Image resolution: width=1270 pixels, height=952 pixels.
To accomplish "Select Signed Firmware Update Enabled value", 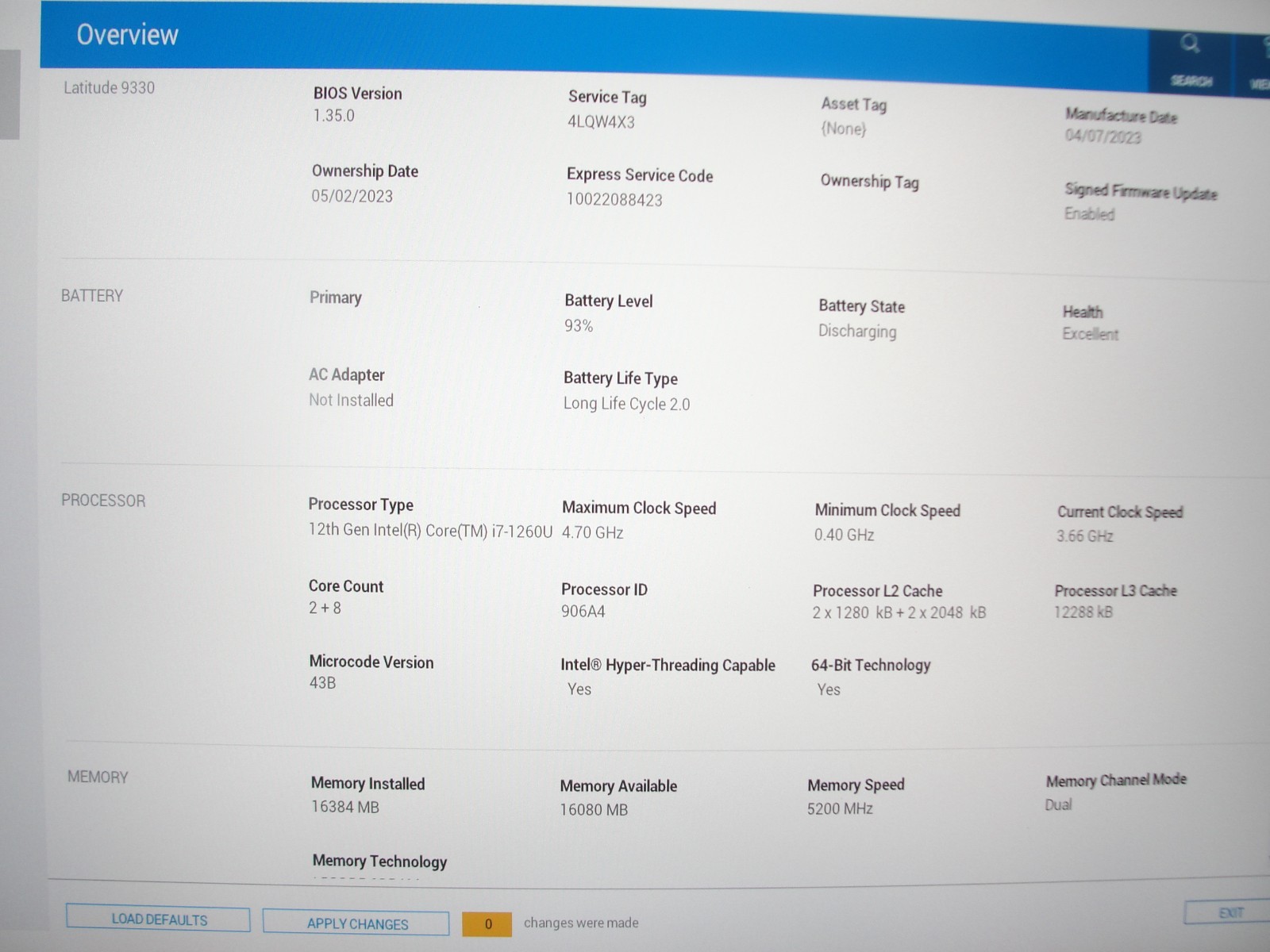I will tap(1089, 213).
